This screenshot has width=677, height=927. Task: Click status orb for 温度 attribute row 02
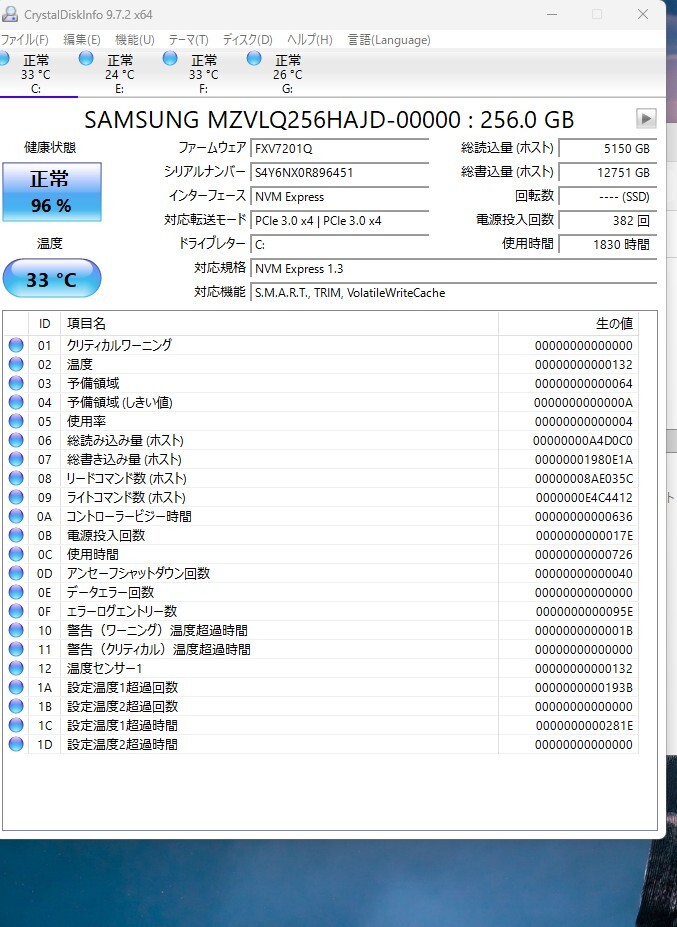click(16, 364)
